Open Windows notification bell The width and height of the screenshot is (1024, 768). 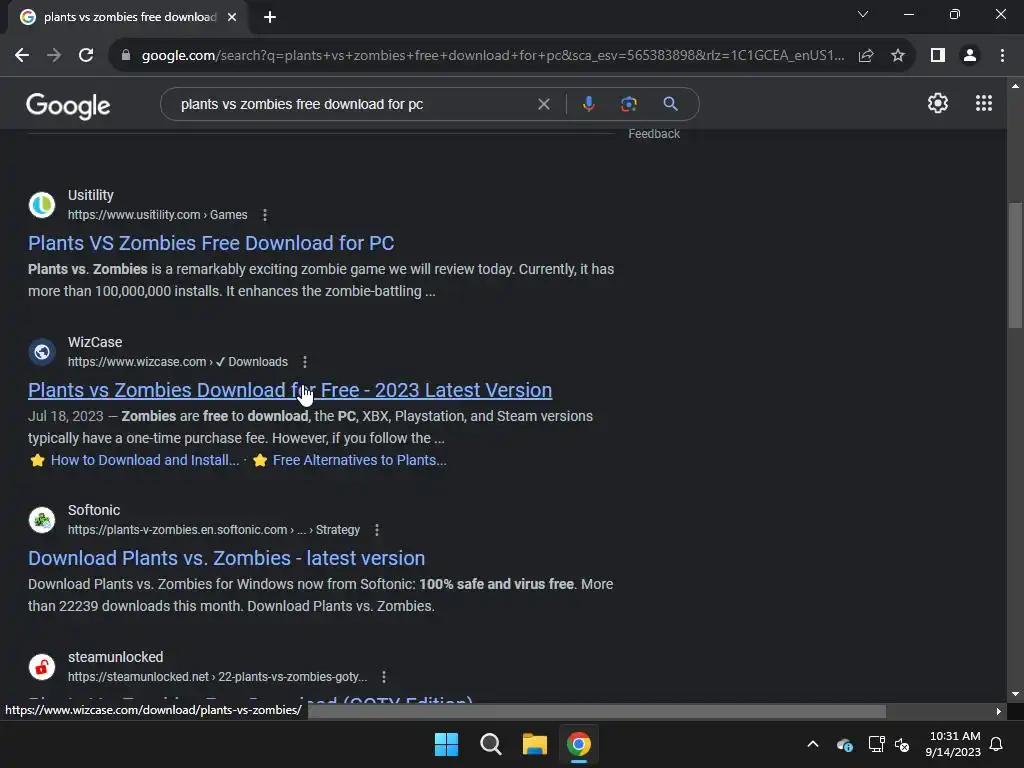[x=996, y=744]
